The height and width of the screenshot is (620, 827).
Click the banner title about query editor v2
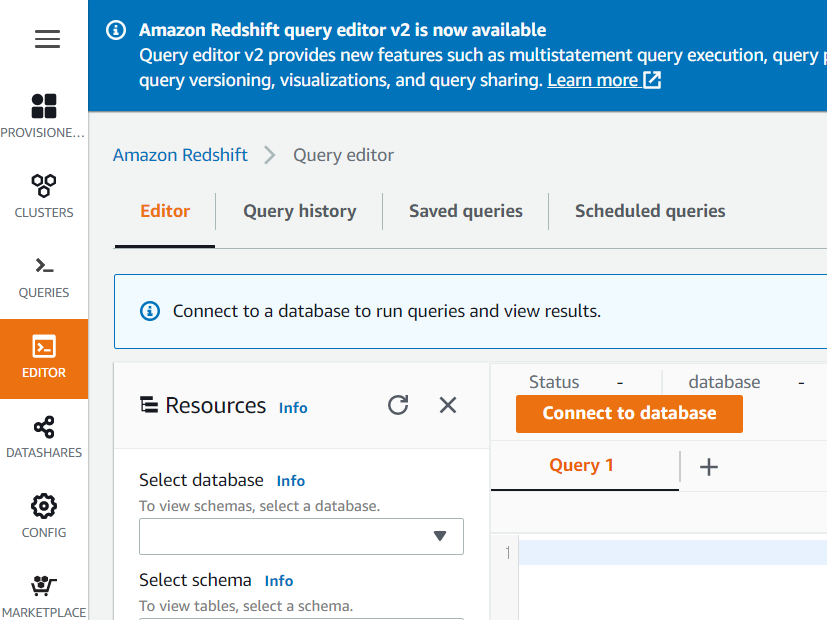click(x=342, y=30)
